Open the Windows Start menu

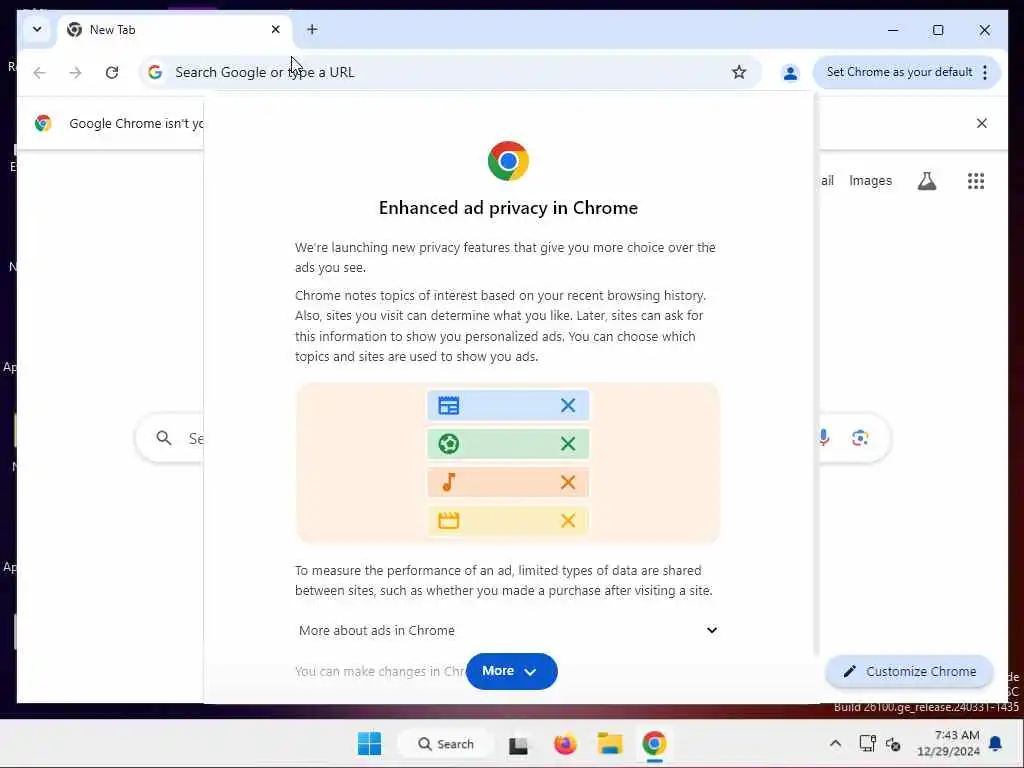370,744
